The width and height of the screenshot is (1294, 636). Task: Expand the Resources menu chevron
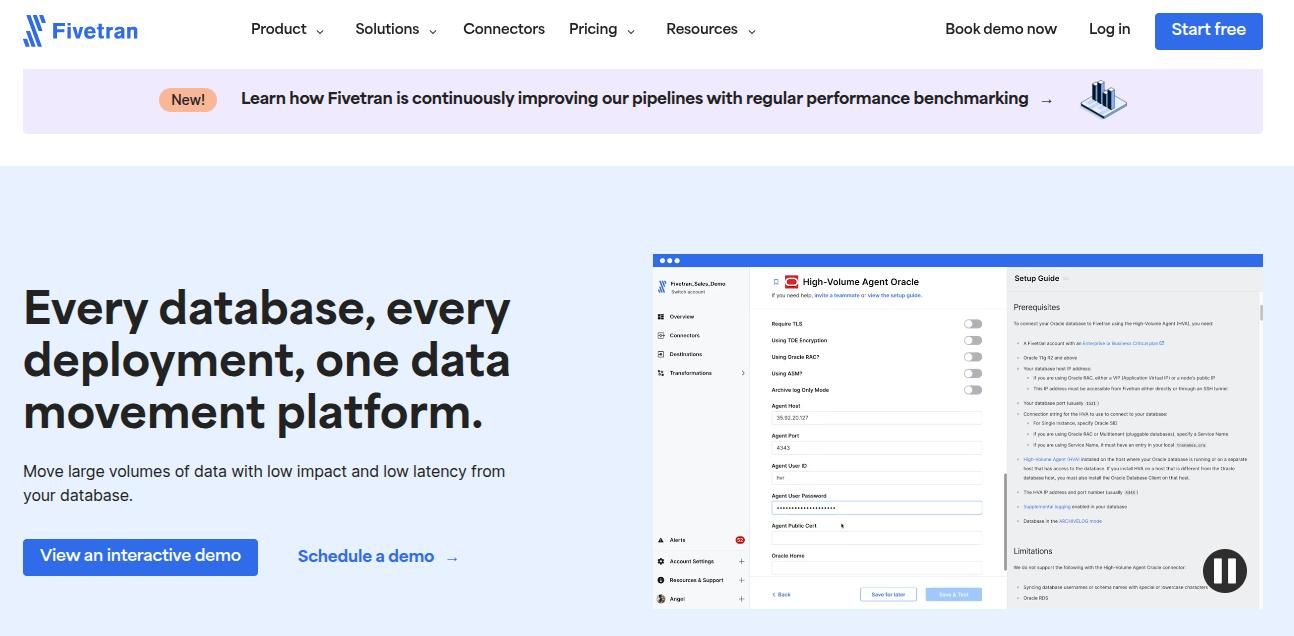tap(752, 32)
